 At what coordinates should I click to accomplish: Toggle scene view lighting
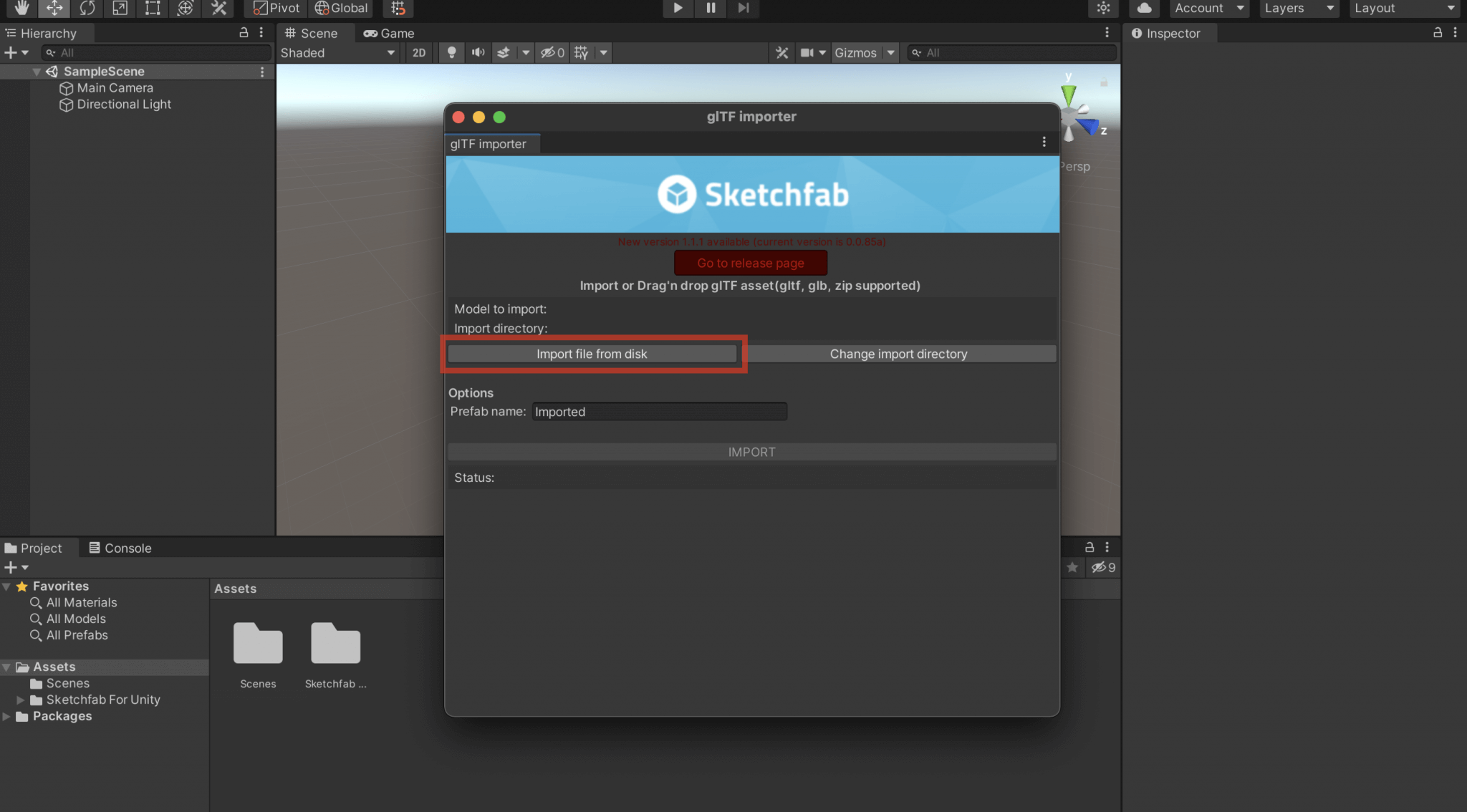pyautogui.click(x=451, y=52)
